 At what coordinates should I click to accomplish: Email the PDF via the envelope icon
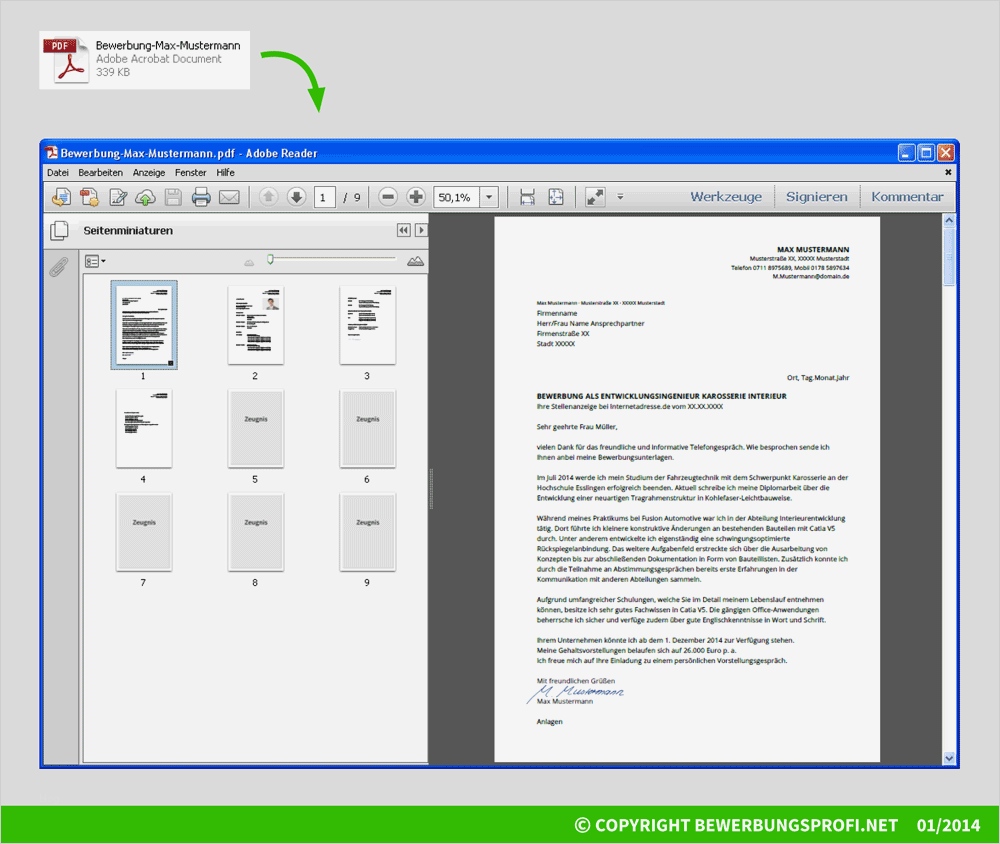pyautogui.click(x=228, y=197)
